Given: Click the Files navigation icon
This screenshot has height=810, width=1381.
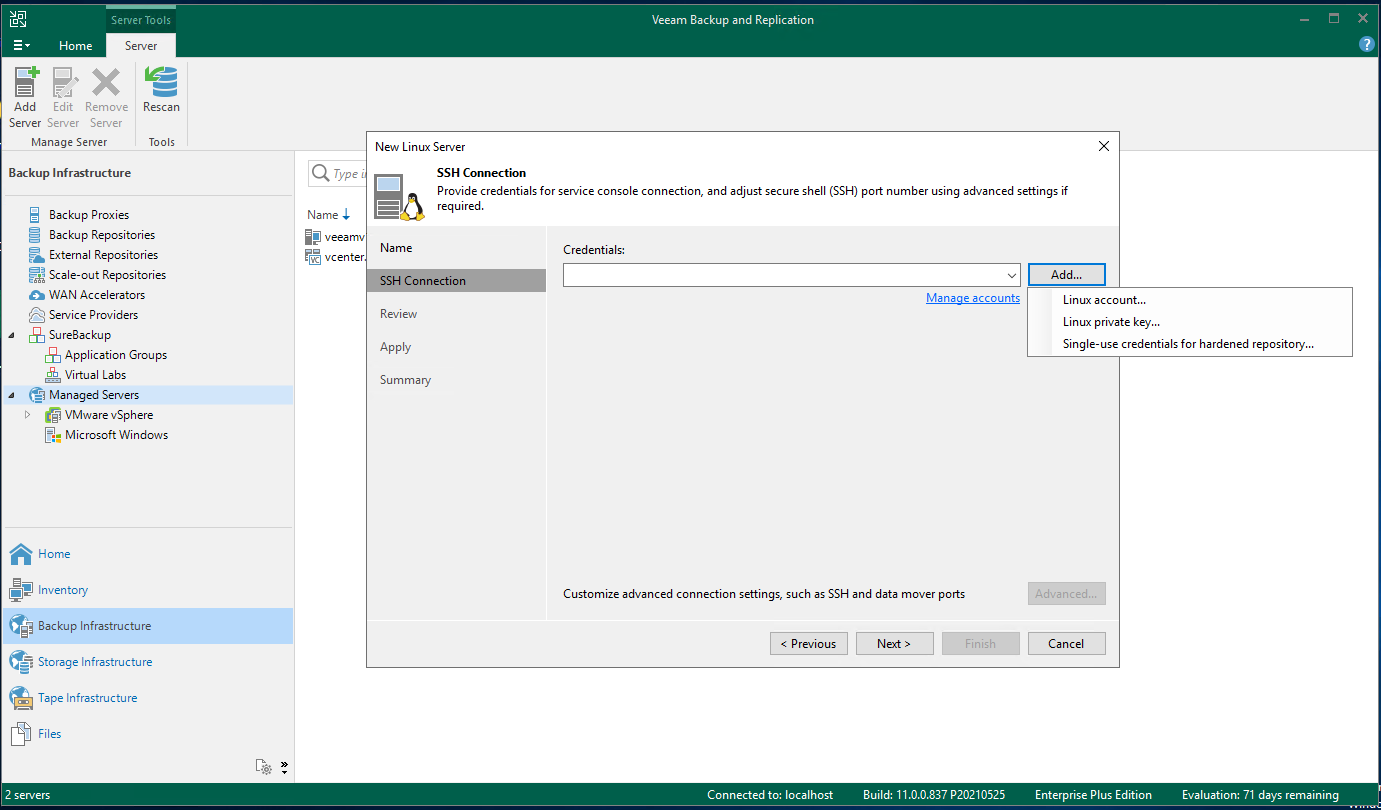Looking at the screenshot, I should tap(21, 733).
